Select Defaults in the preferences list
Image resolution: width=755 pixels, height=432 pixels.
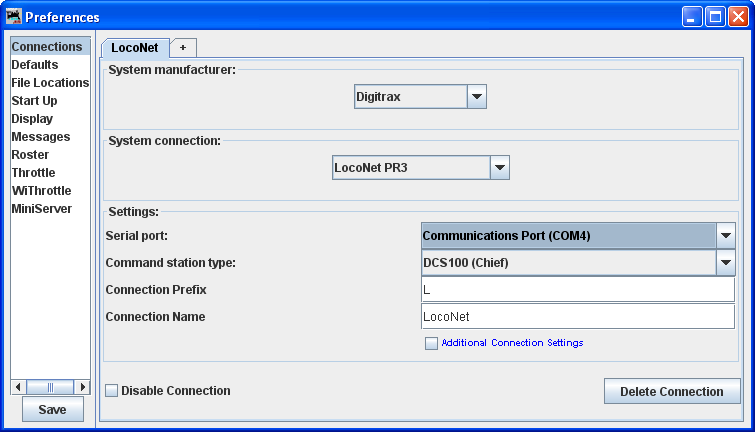[35, 65]
